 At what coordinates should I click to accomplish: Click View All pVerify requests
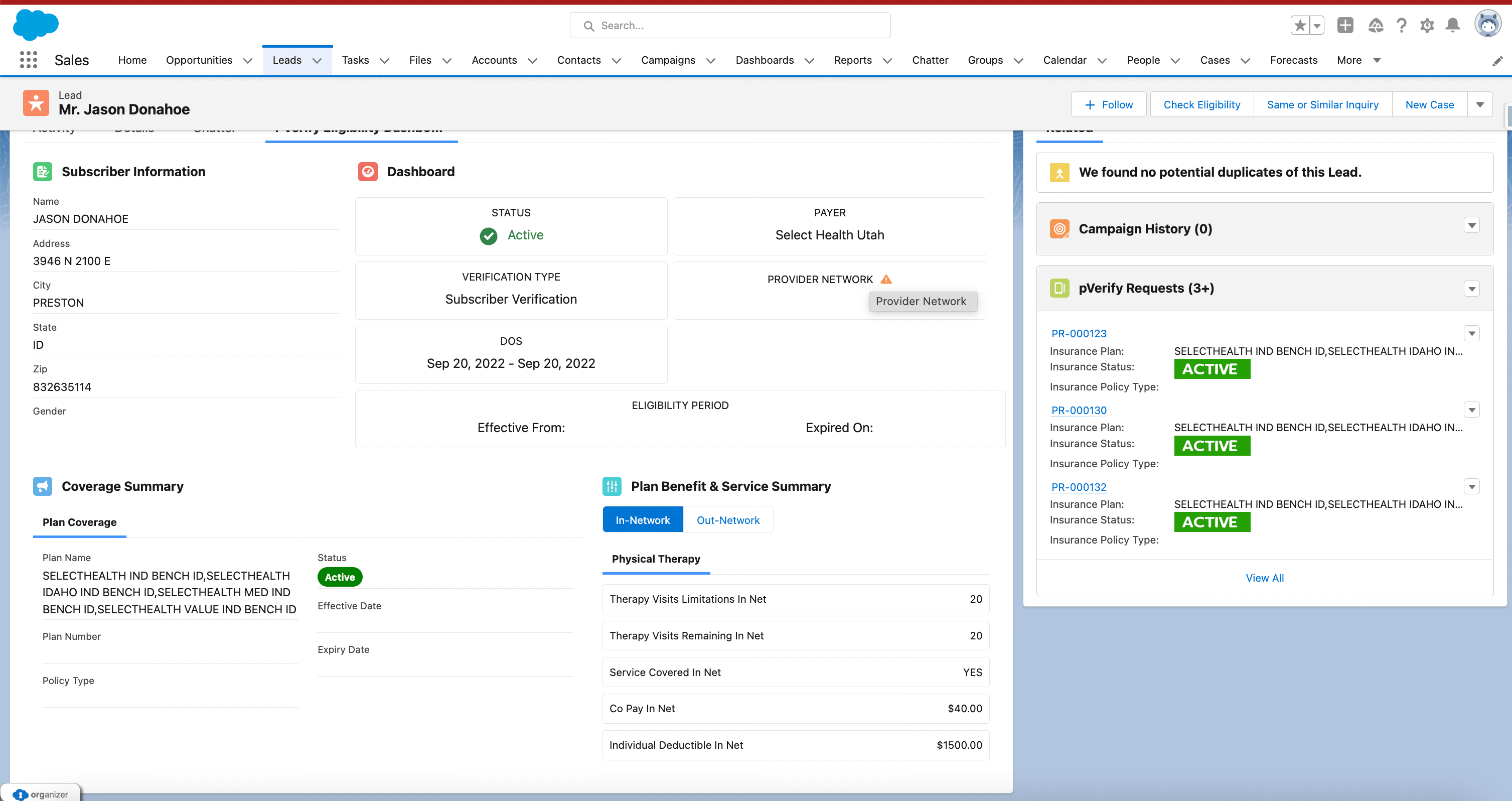[1264, 578]
